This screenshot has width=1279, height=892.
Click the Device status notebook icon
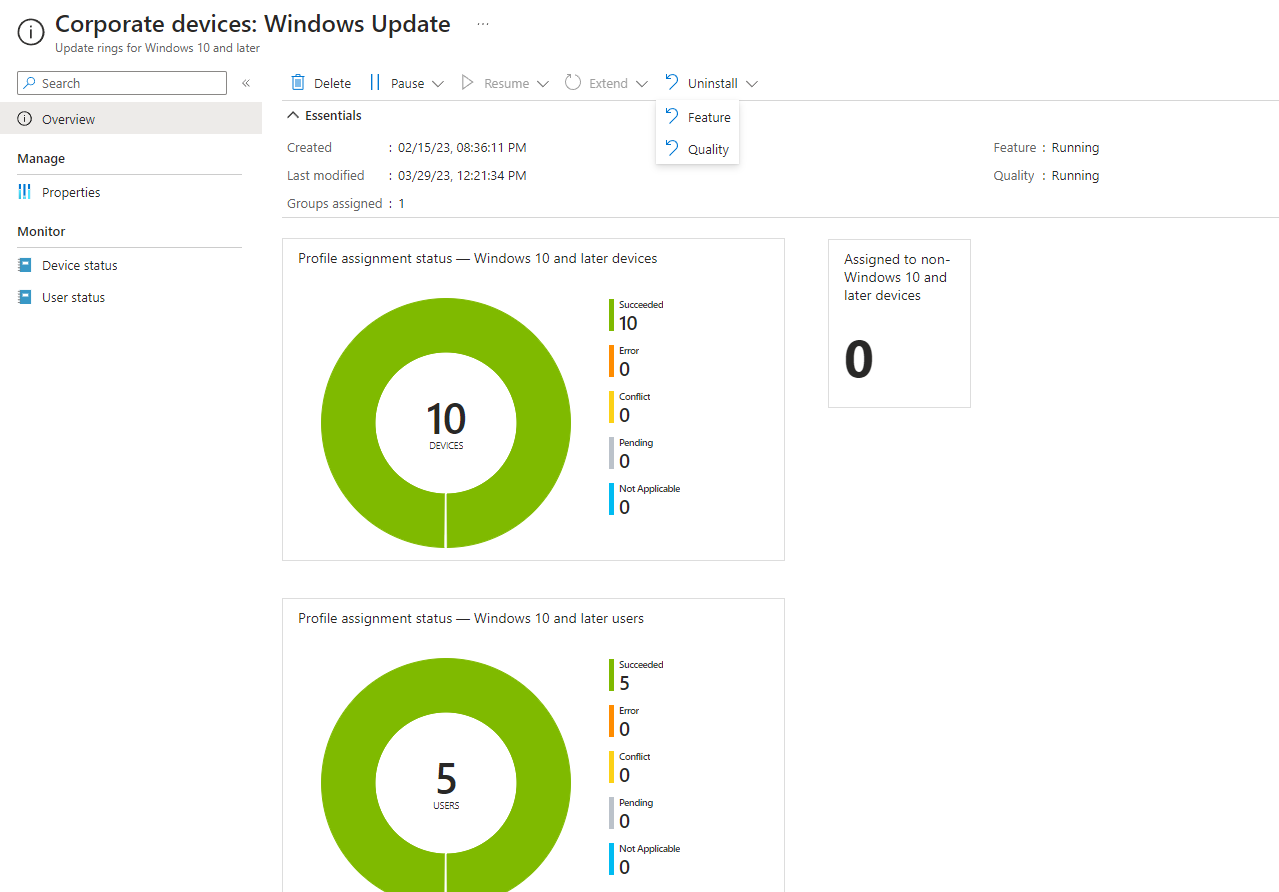[x=25, y=265]
